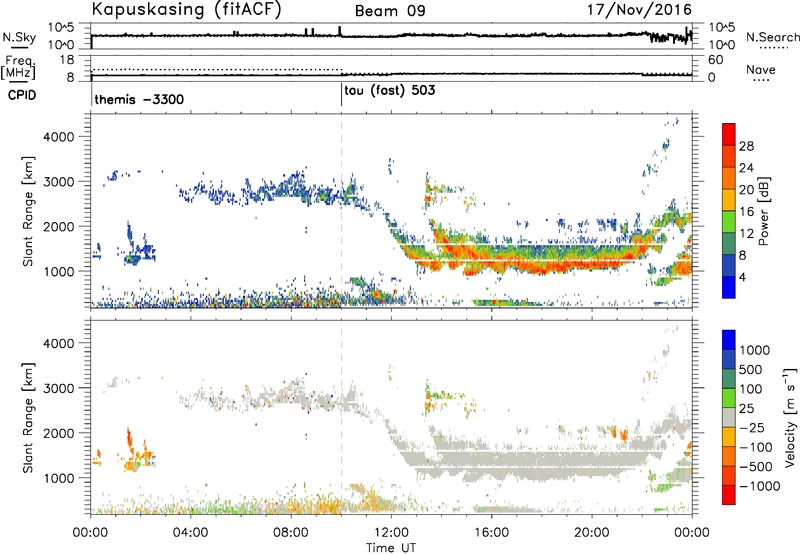Click the '-1000' tick on velocity color bar

click(x=760, y=486)
